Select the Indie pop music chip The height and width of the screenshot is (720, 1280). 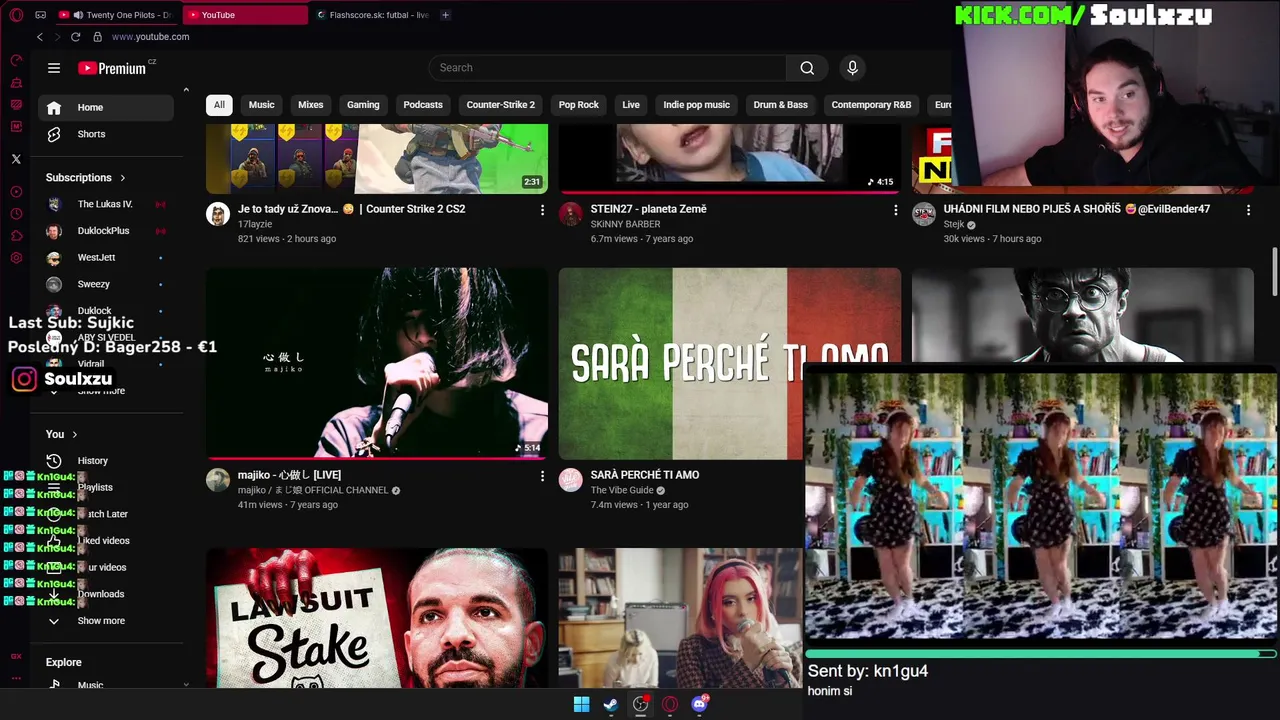pos(696,105)
